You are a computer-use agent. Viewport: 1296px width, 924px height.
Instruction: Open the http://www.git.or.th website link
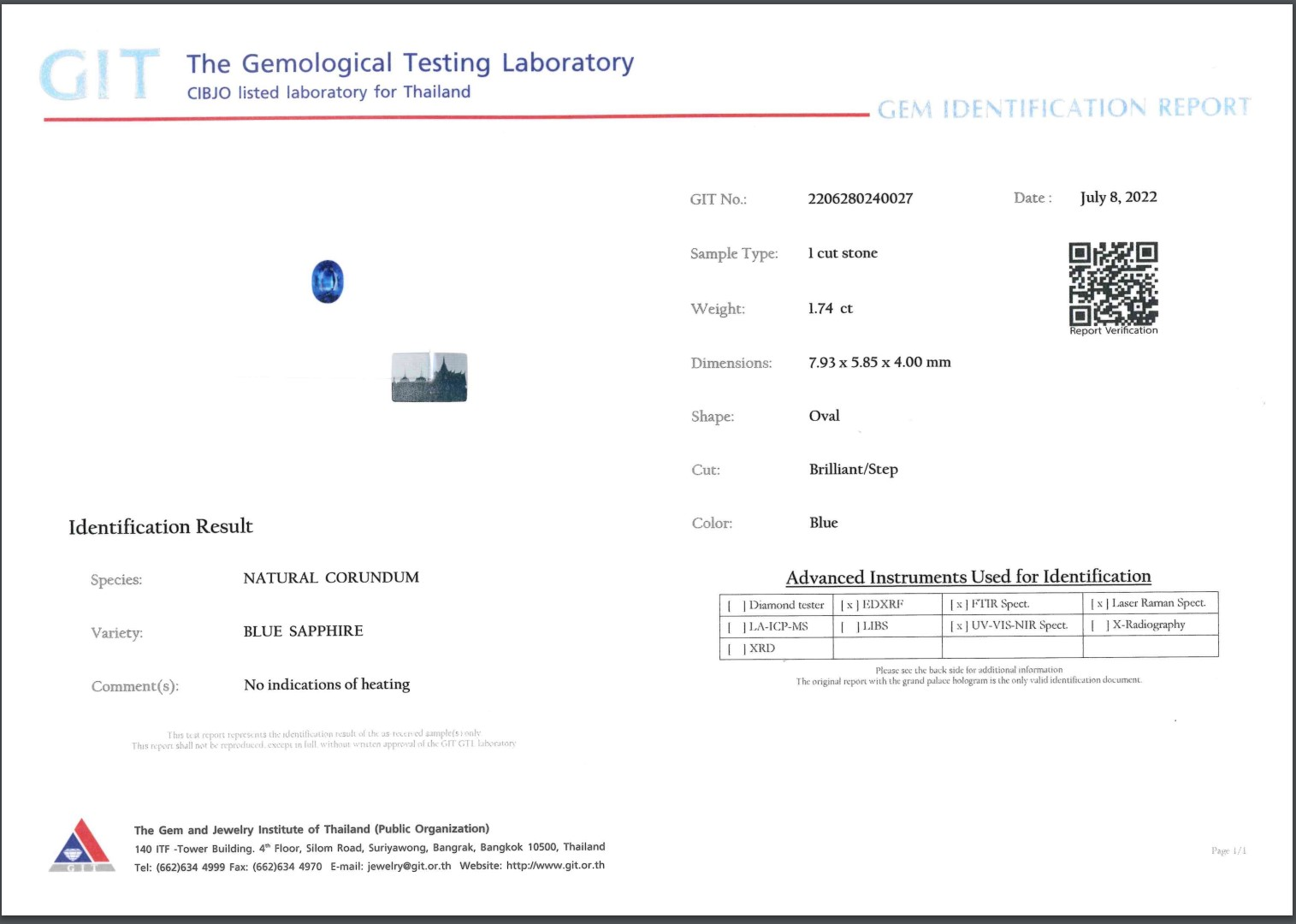coord(555,865)
